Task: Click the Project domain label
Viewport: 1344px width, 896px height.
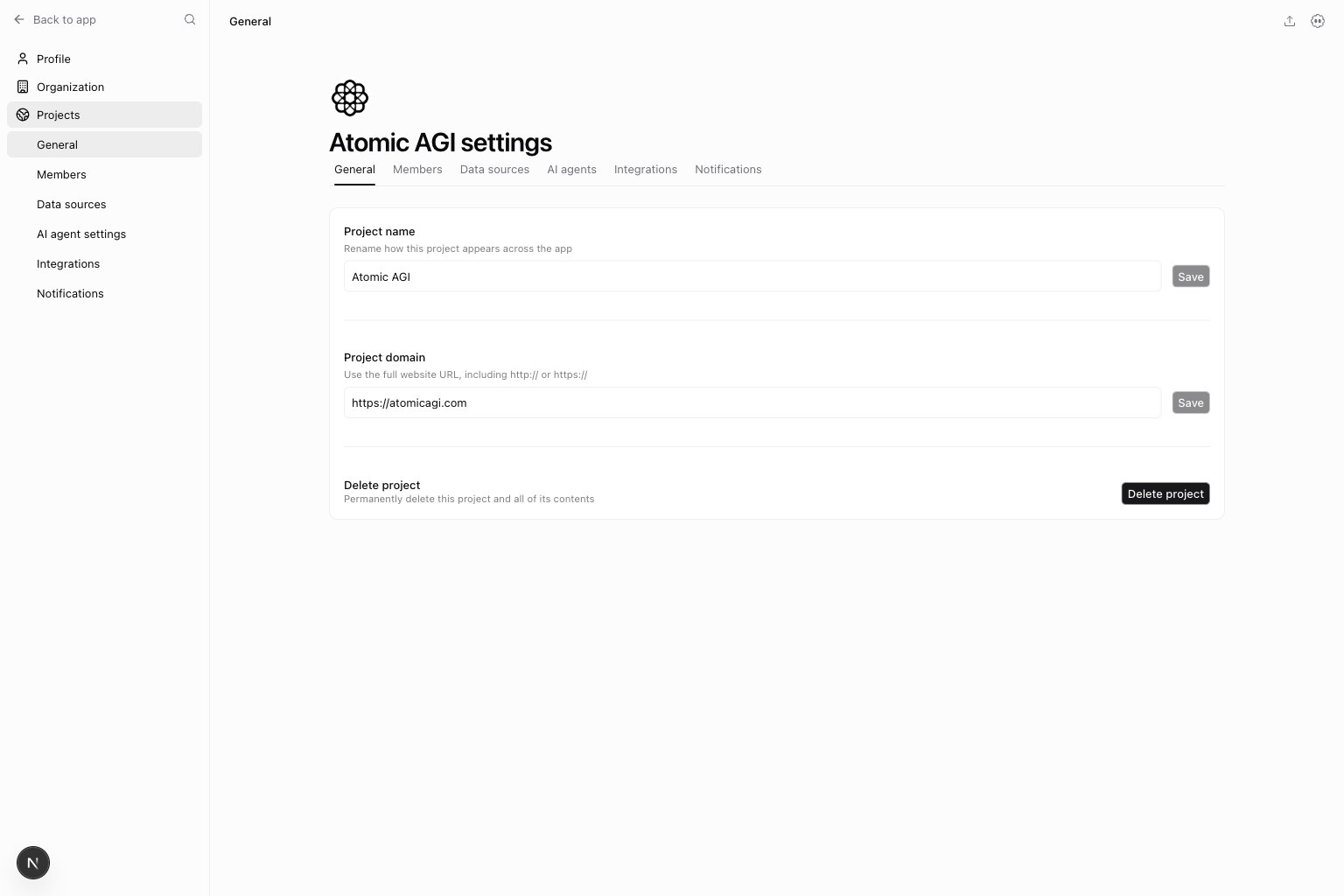Action: (x=385, y=357)
